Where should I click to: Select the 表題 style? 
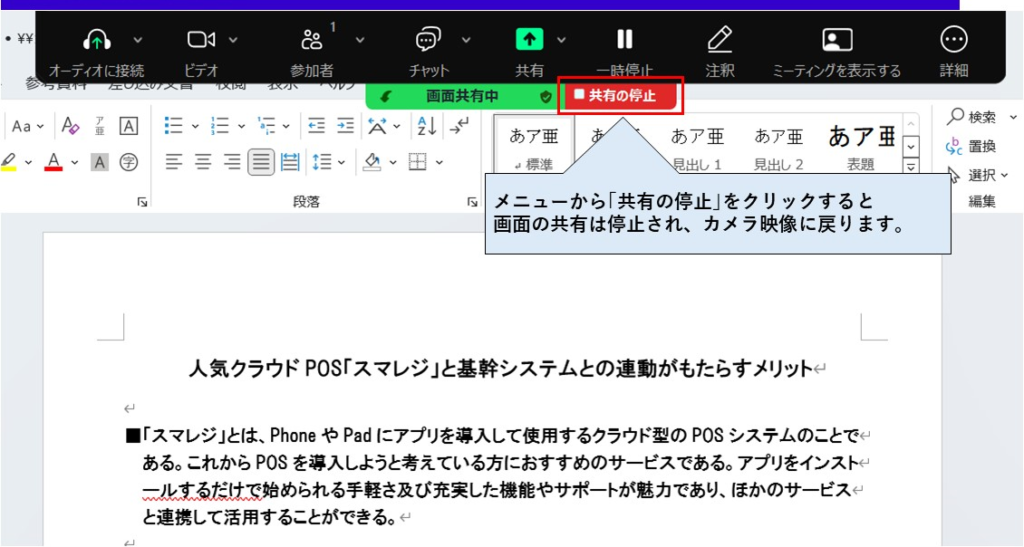coord(861,149)
